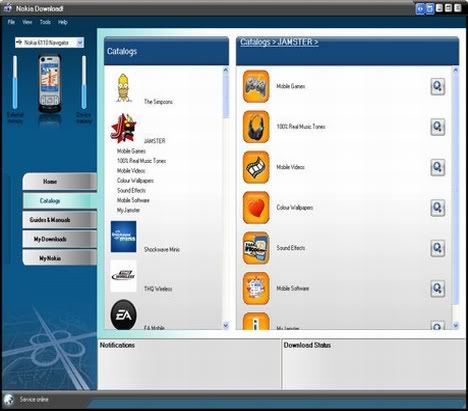Click scroll-up arrow of Catalogs list
The width and height of the screenshot is (468, 411).
click(226, 70)
